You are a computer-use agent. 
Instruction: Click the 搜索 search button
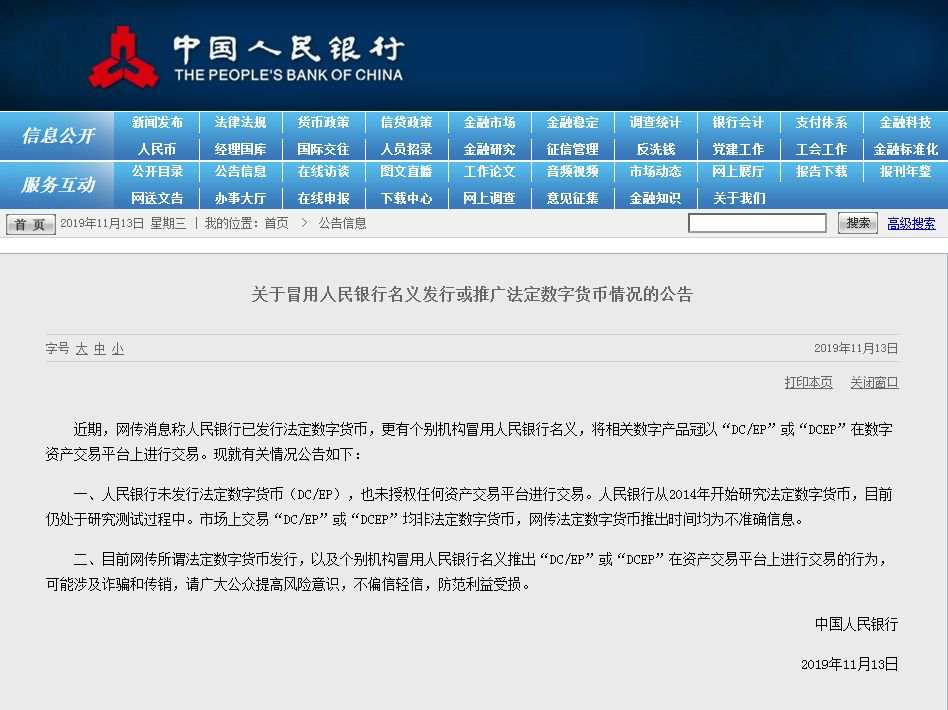(x=857, y=223)
